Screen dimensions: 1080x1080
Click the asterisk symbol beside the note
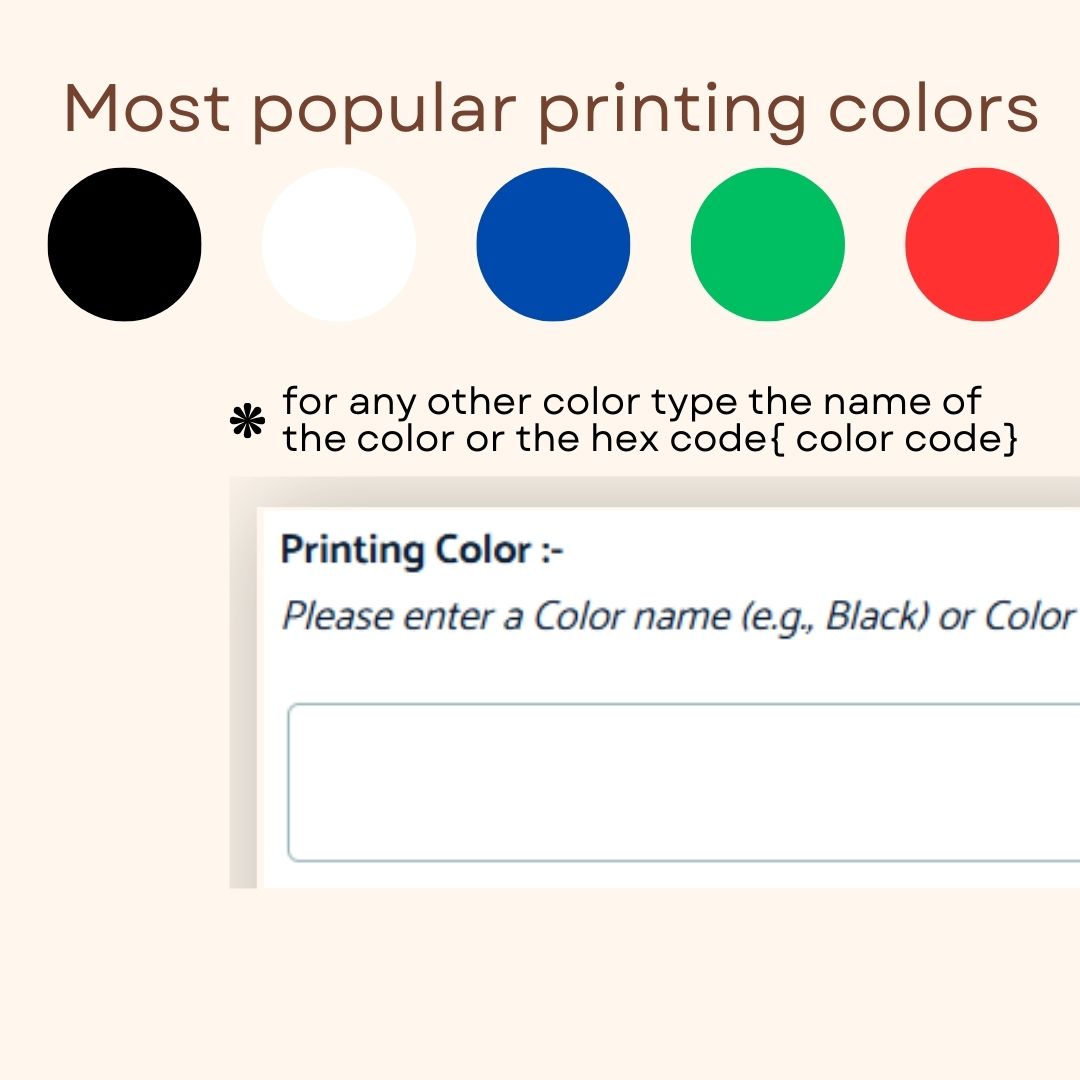[246, 423]
